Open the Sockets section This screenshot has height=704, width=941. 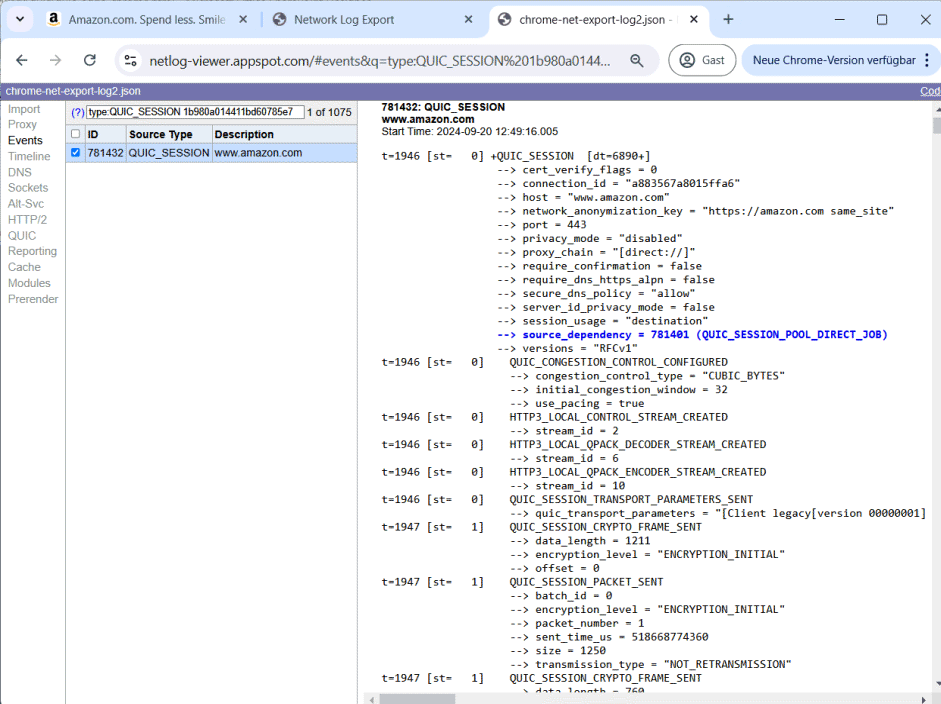(28, 188)
